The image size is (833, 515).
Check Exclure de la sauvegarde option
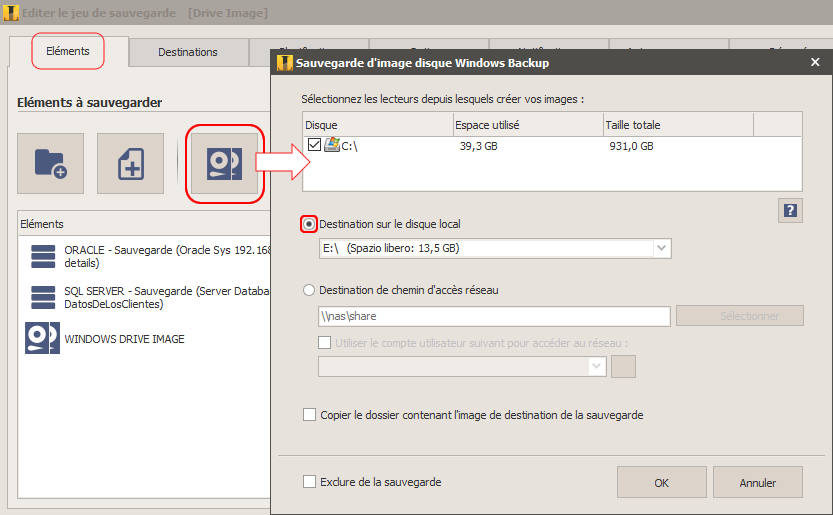click(x=309, y=482)
